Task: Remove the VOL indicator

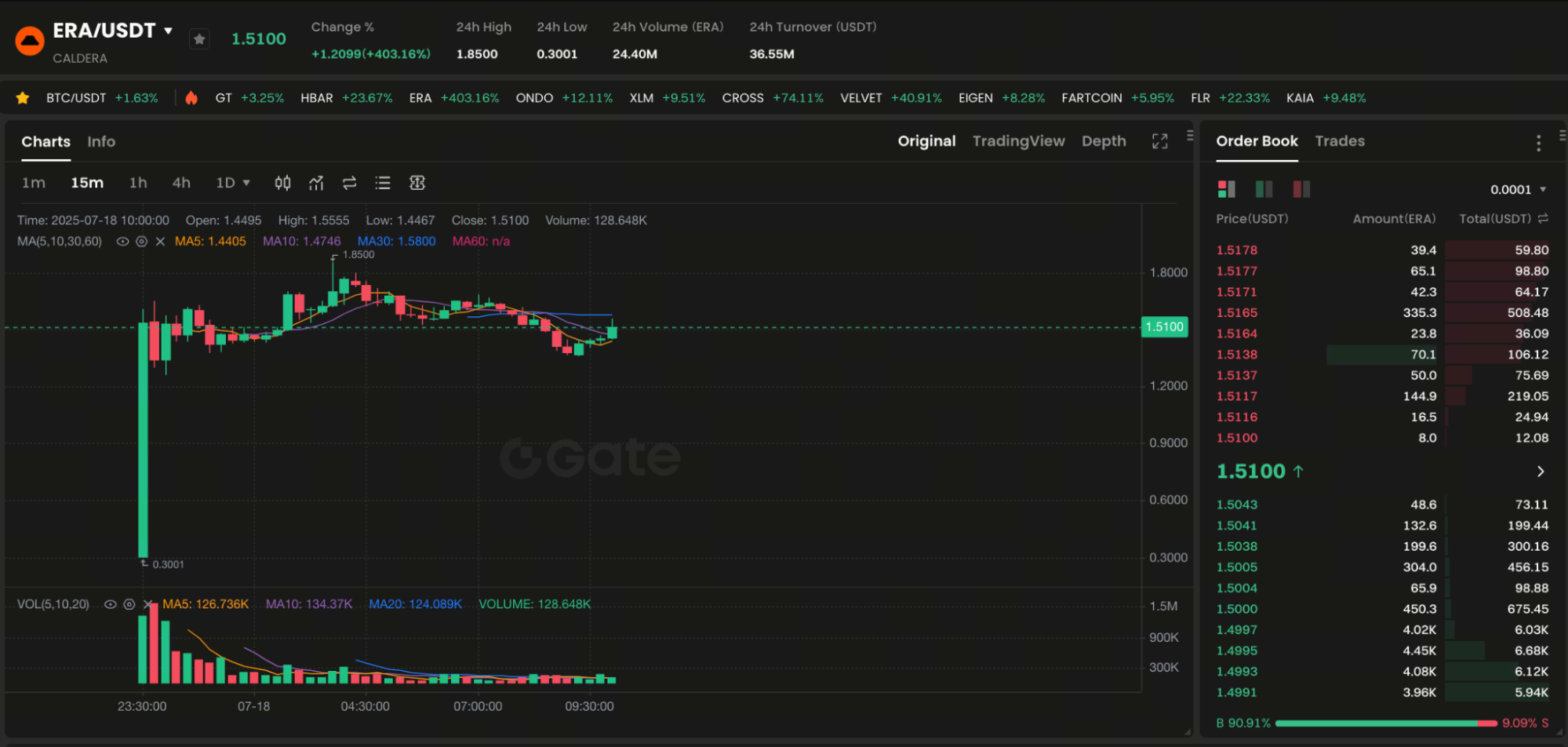Action: (148, 604)
